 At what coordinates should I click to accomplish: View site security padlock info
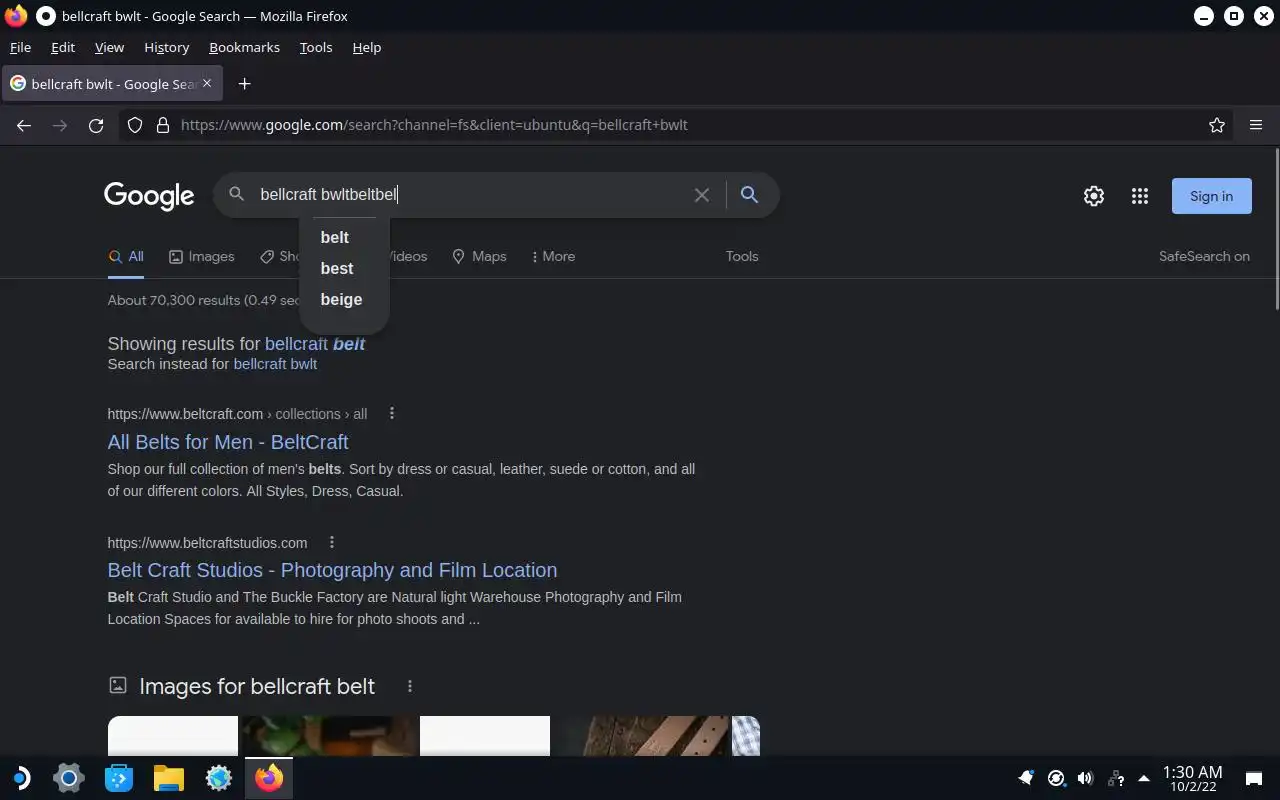[x=163, y=125]
